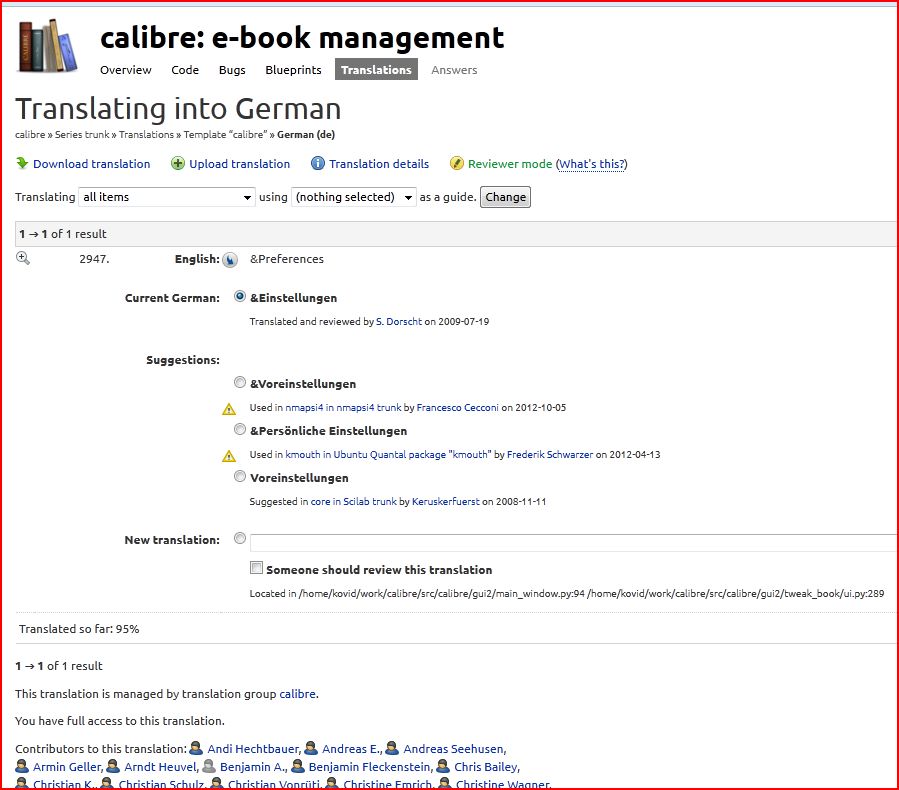
Task: Click person icon before Andi Hechtbauer
Action: tap(196, 748)
